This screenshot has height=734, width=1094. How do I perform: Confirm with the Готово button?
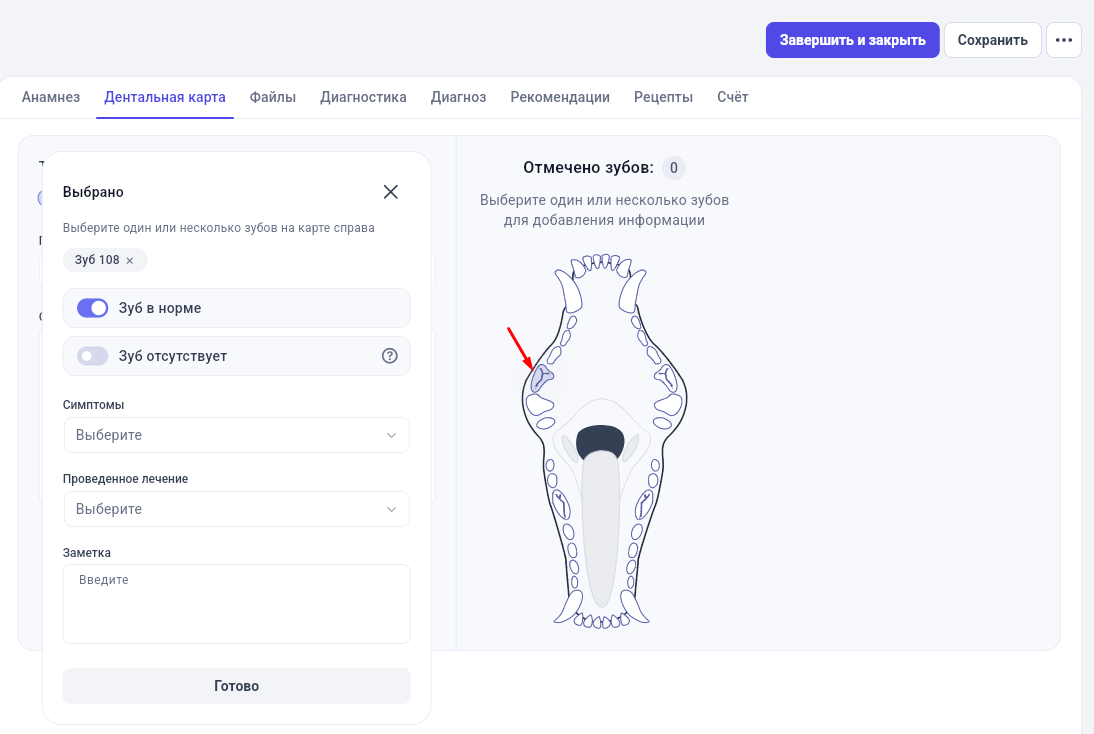pos(237,686)
